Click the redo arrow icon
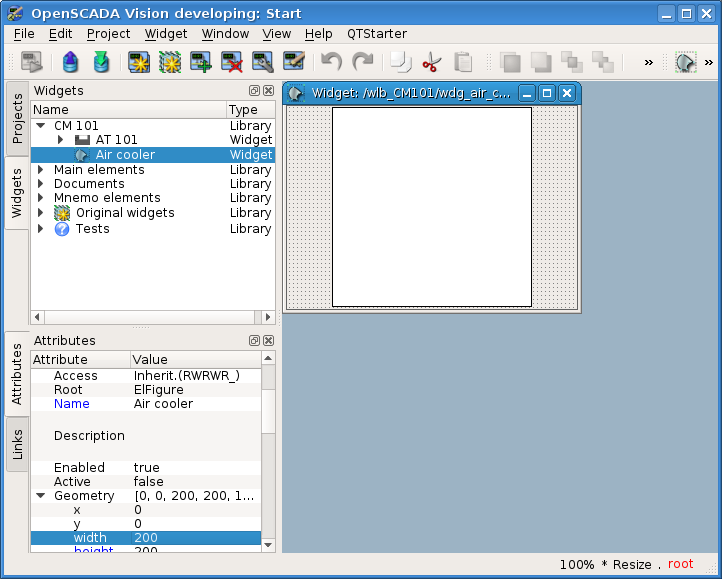Image resolution: width=722 pixels, height=579 pixels. pyautogui.click(x=362, y=62)
